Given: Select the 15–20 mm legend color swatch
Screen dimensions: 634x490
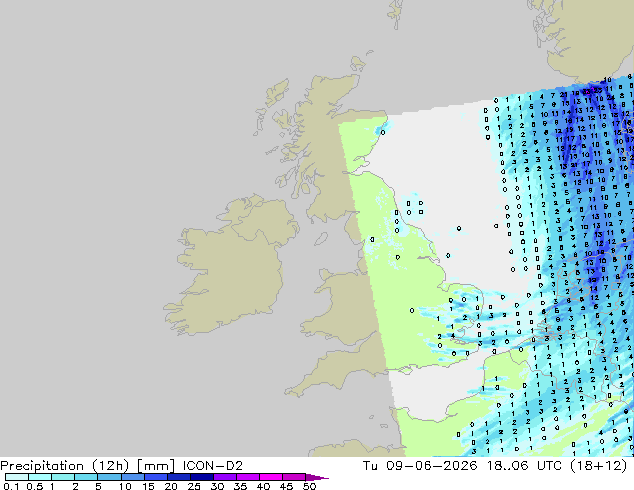Looking at the screenshot, I should point(155,477).
